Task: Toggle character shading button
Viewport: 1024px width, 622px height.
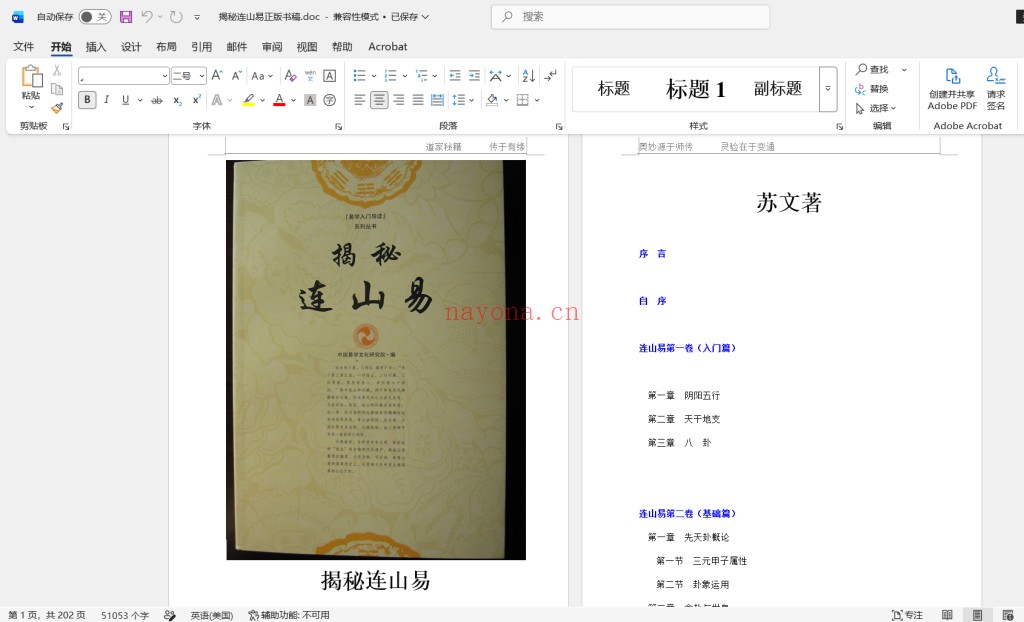Action: click(x=310, y=100)
